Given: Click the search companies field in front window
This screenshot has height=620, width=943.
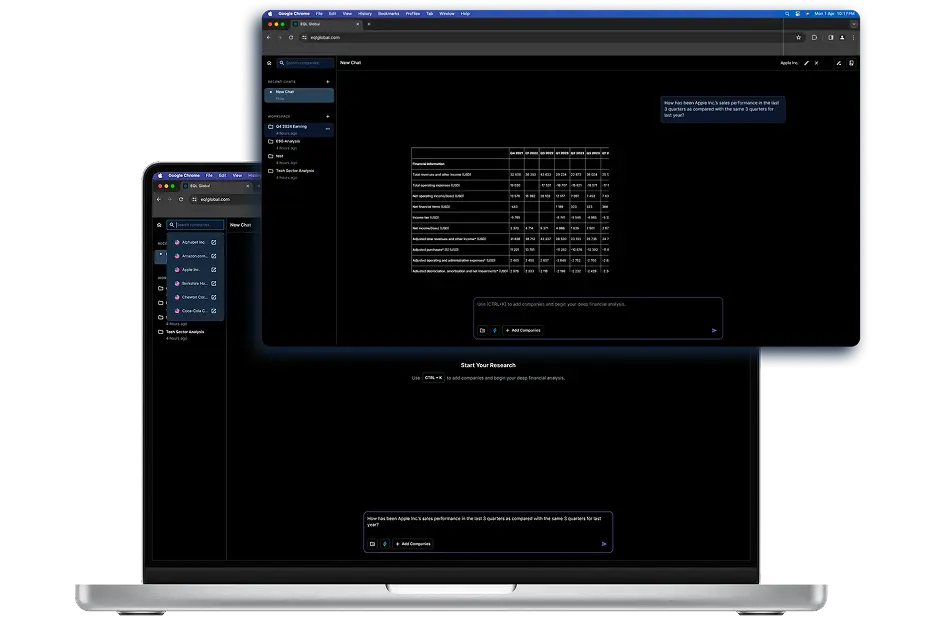Looking at the screenshot, I should point(306,63).
